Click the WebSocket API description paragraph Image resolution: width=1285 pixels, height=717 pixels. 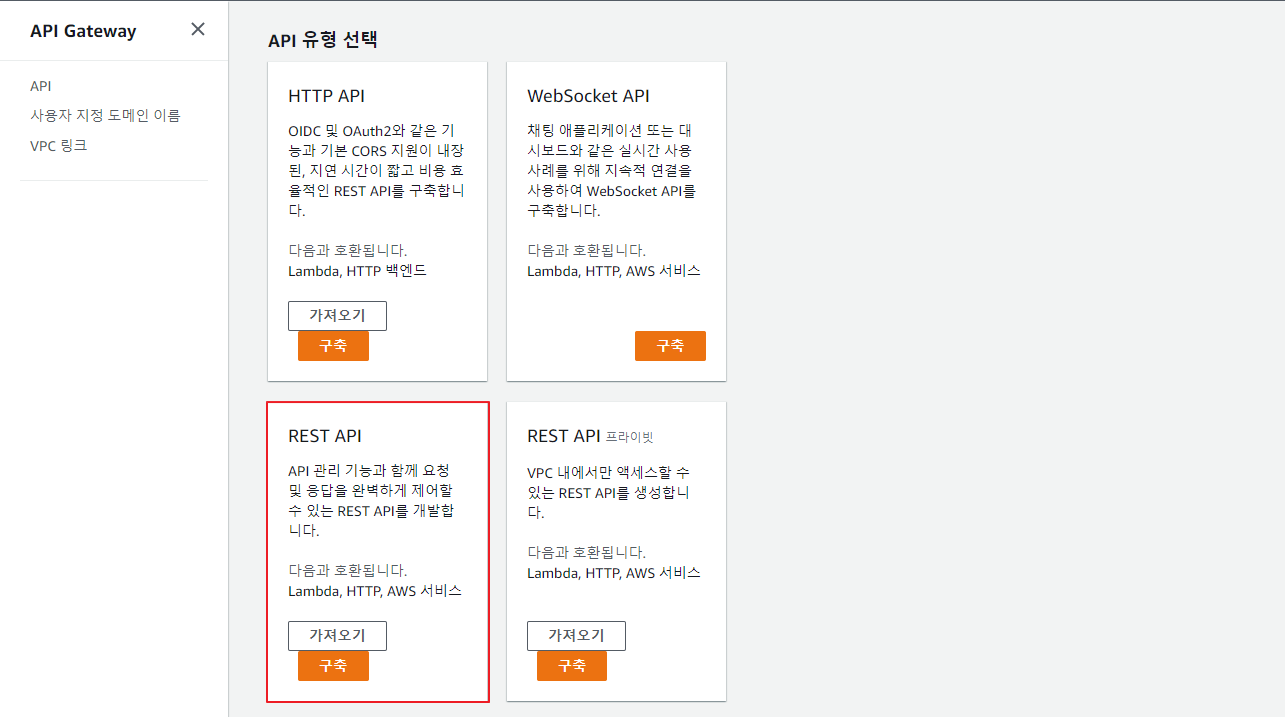coord(612,171)
